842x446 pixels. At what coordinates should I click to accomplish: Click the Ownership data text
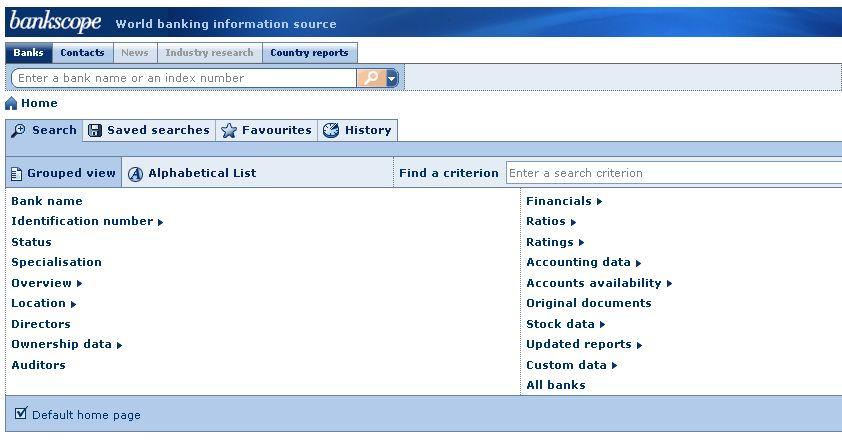pyautogui.click(x=61, y=344)
